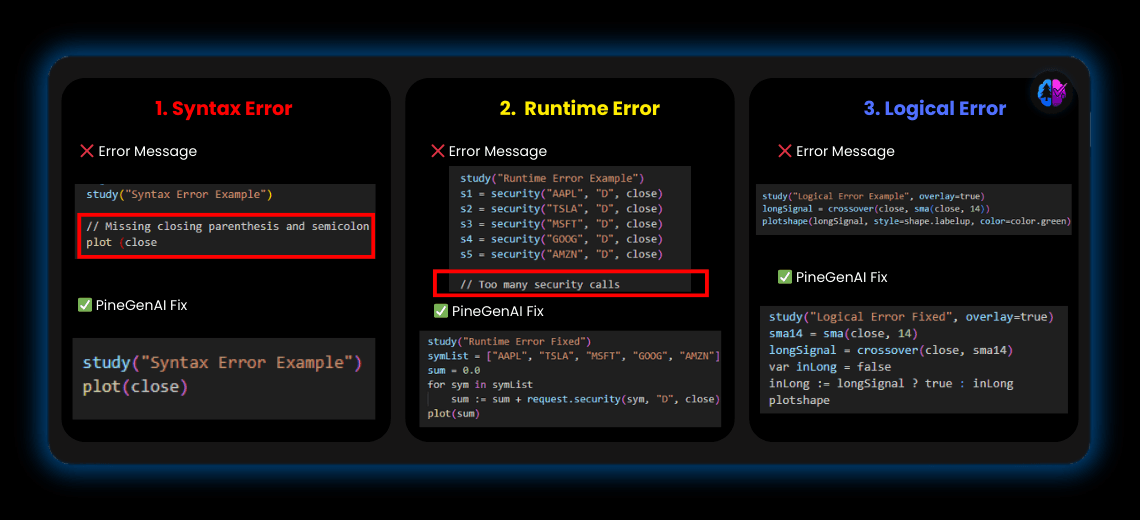The image size is (1140, 520).
Task: Click the lone 'plotshape' line in fix snippet
Action: tap(799, 401)
